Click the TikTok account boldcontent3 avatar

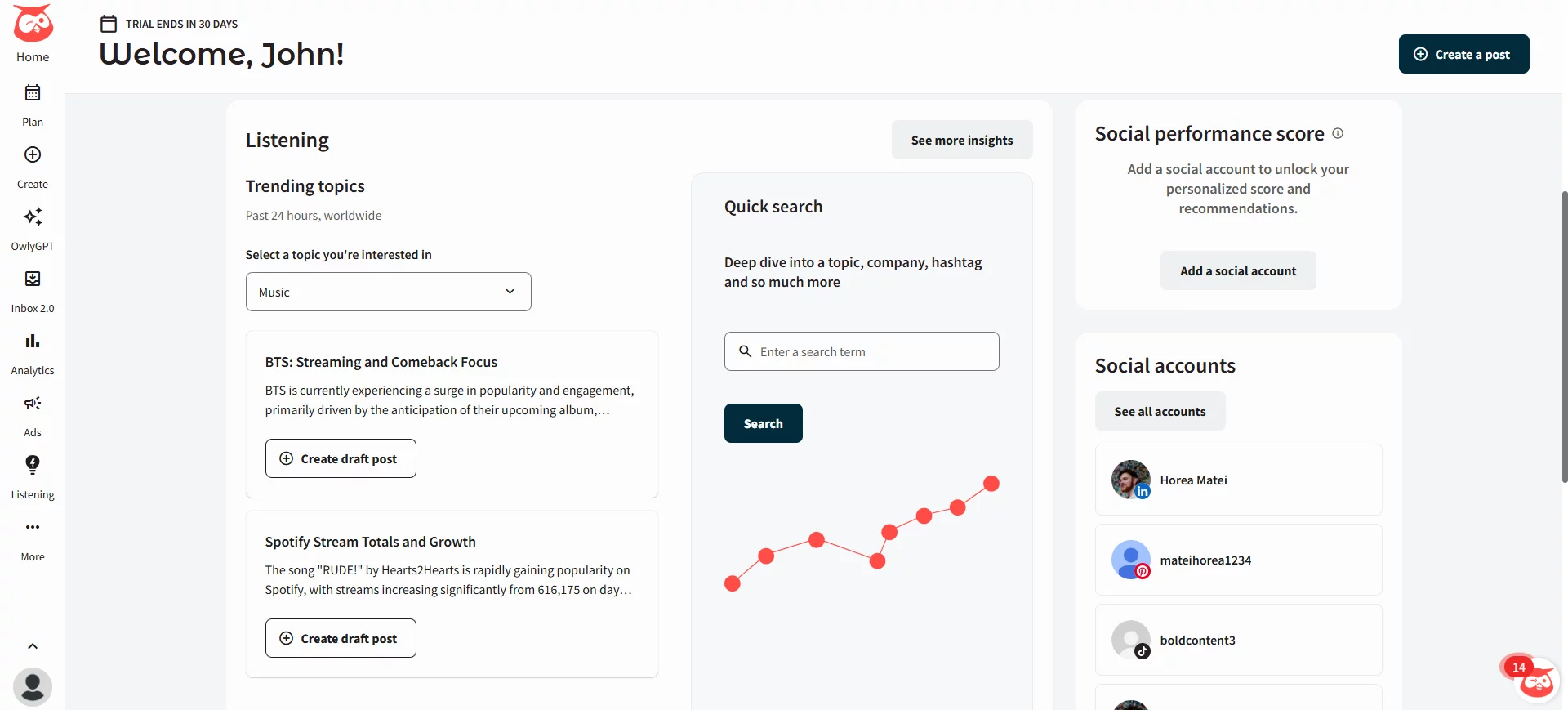click(x=1129, y=640)
